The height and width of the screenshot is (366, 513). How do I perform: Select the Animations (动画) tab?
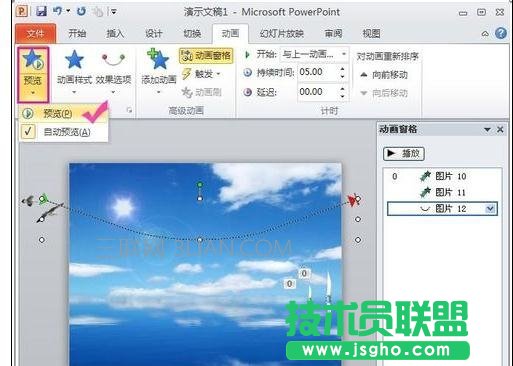pos(230,34)
